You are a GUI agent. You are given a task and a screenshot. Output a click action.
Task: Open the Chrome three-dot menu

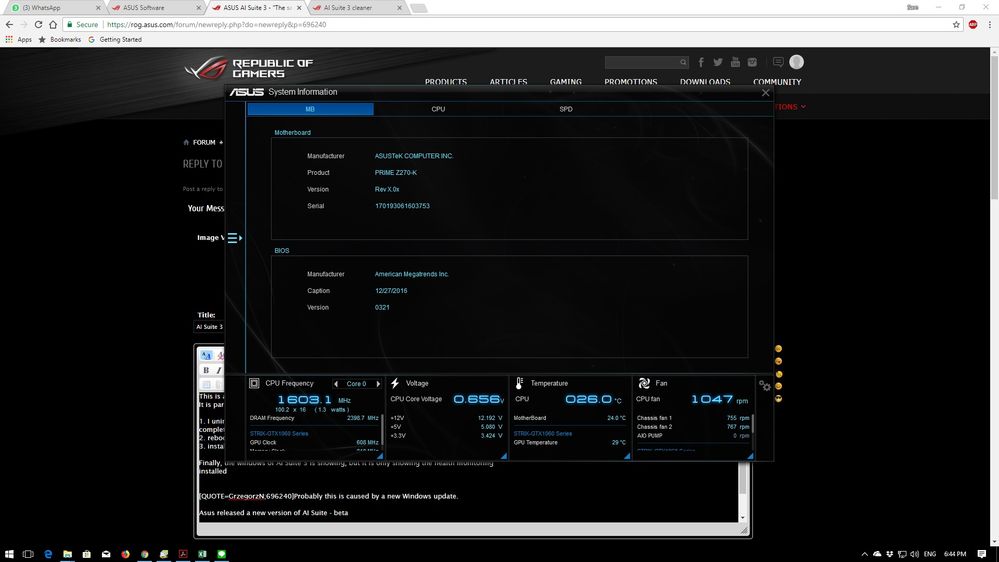[x=989, y=24]
